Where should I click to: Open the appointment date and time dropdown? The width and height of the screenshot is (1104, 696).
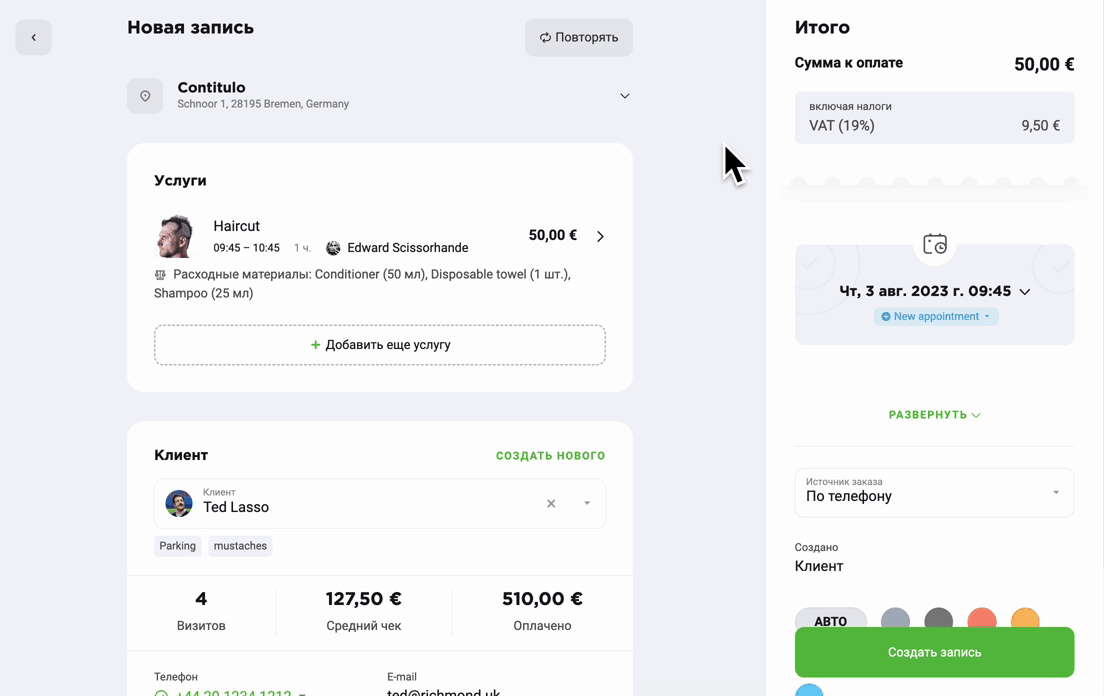934,291
